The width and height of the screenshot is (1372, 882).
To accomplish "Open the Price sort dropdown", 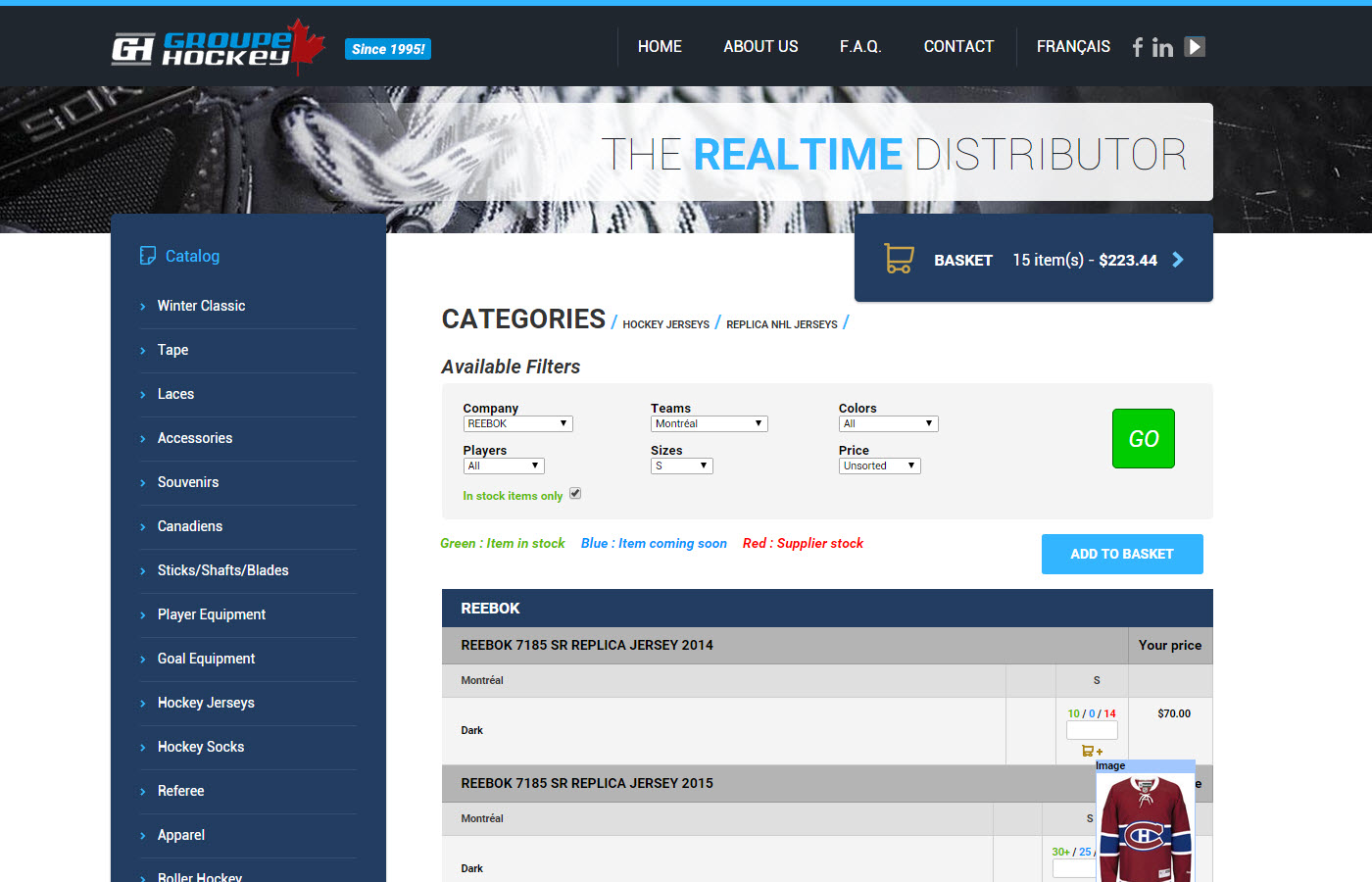I will 879,465.
